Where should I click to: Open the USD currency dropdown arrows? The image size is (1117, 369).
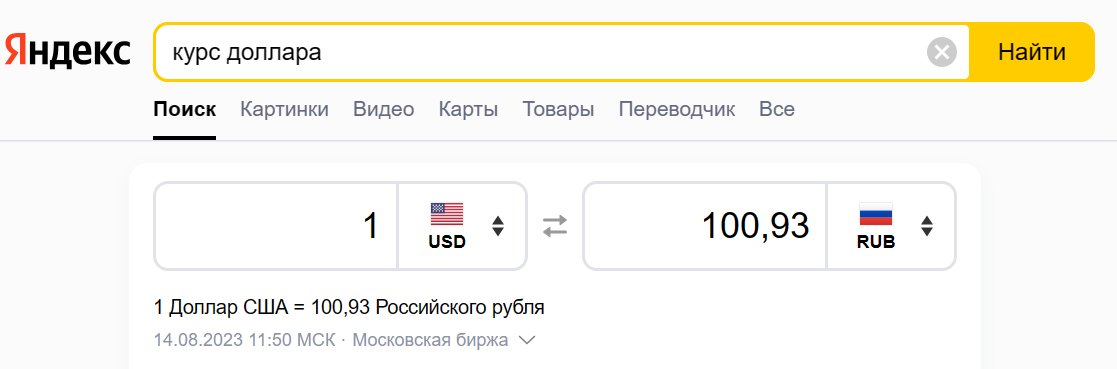tap(498, 227)
